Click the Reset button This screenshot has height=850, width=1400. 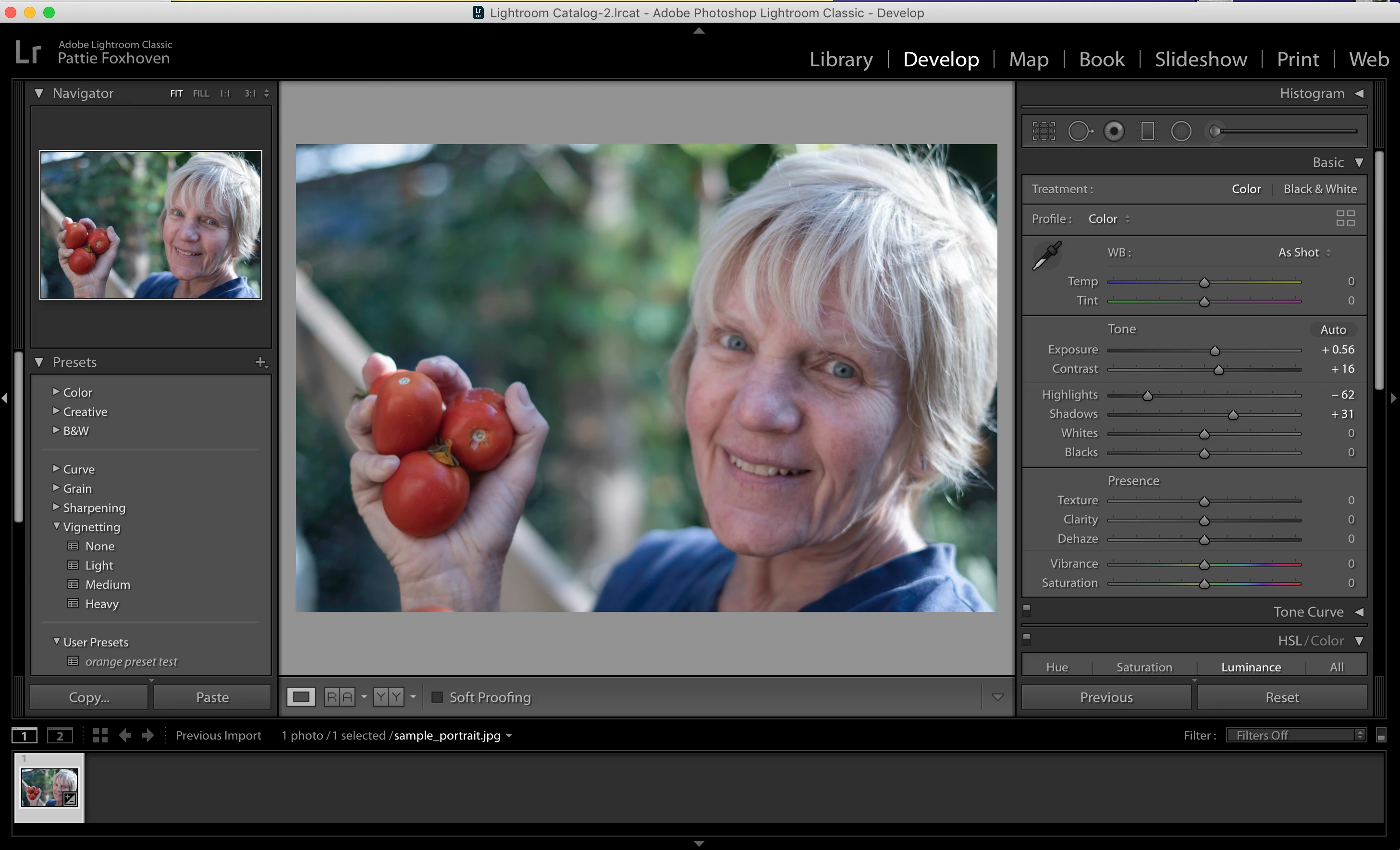(1282, 697)
